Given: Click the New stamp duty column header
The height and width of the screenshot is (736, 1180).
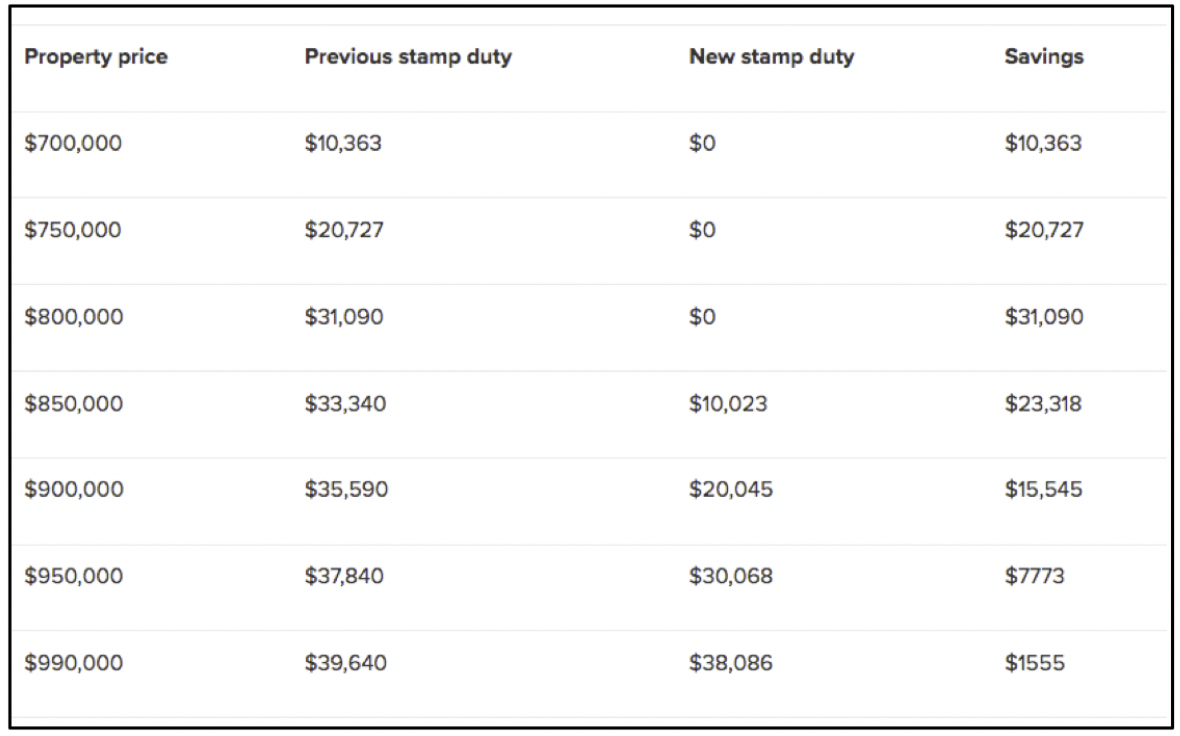Looking at the screenshot, I should pos(771,57).
